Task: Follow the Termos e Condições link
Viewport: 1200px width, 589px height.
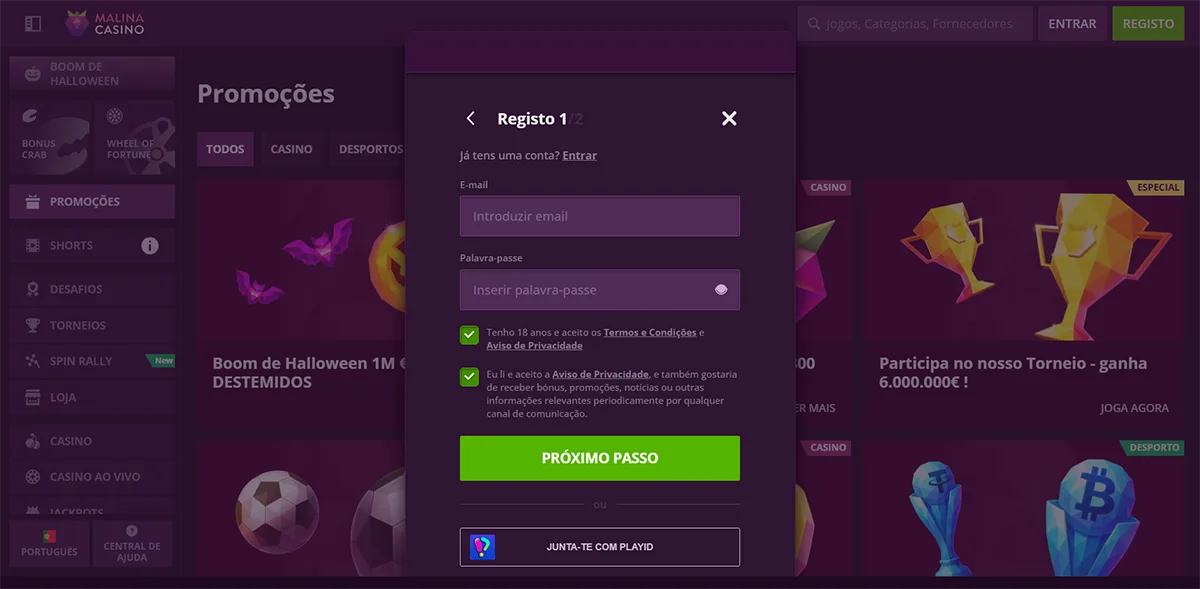Action: [x=649, y=332]
